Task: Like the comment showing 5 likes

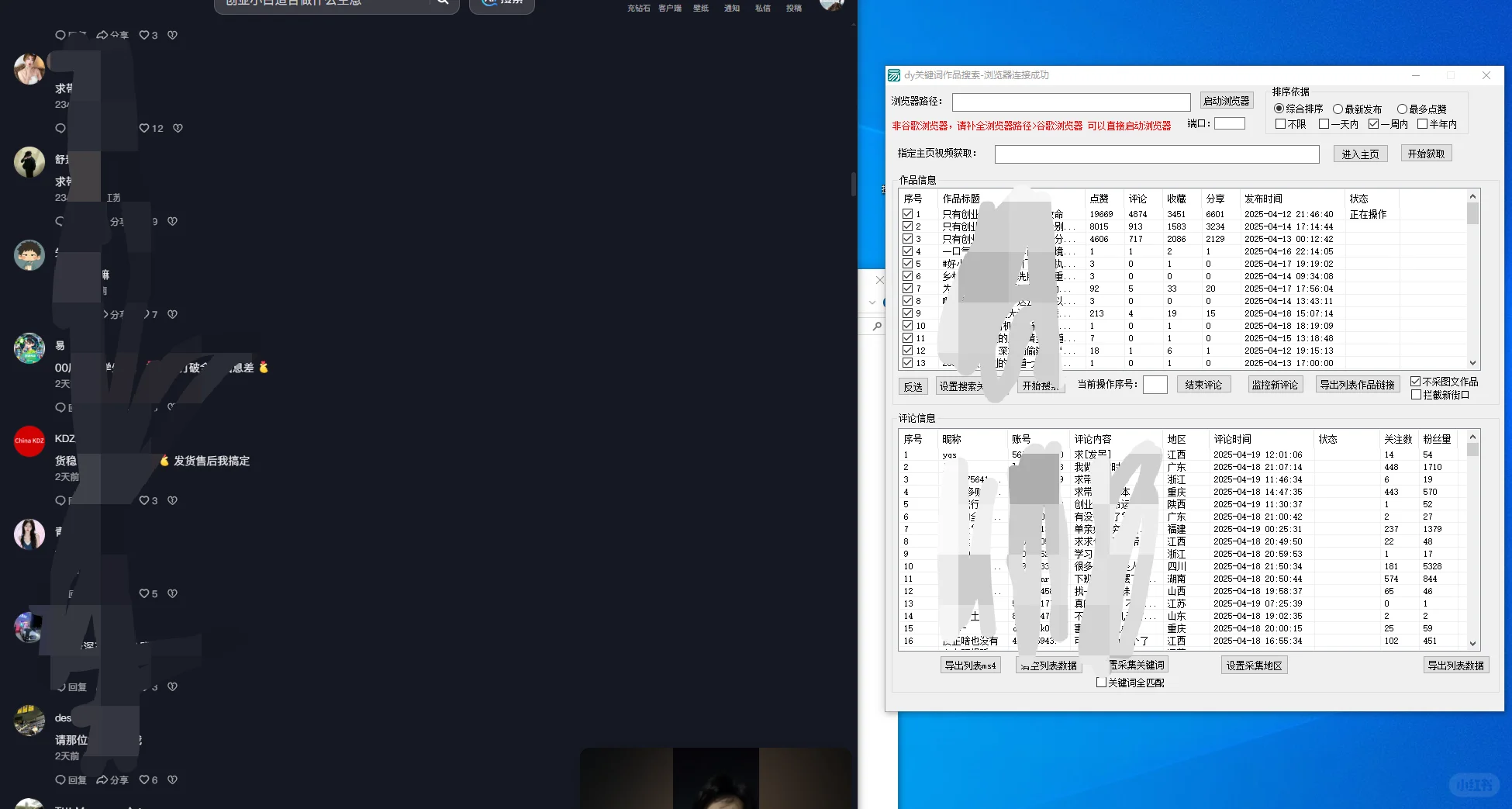Action: (x=143, y=593)
